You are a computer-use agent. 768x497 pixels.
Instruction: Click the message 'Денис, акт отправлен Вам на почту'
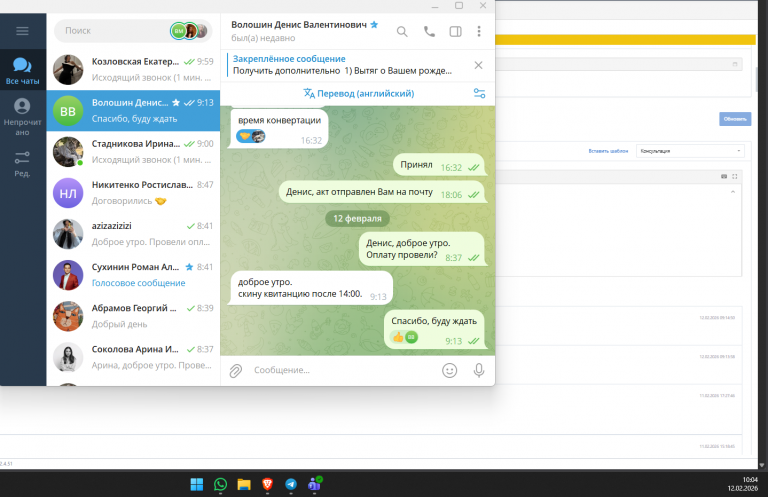click(x=382, y=192)
